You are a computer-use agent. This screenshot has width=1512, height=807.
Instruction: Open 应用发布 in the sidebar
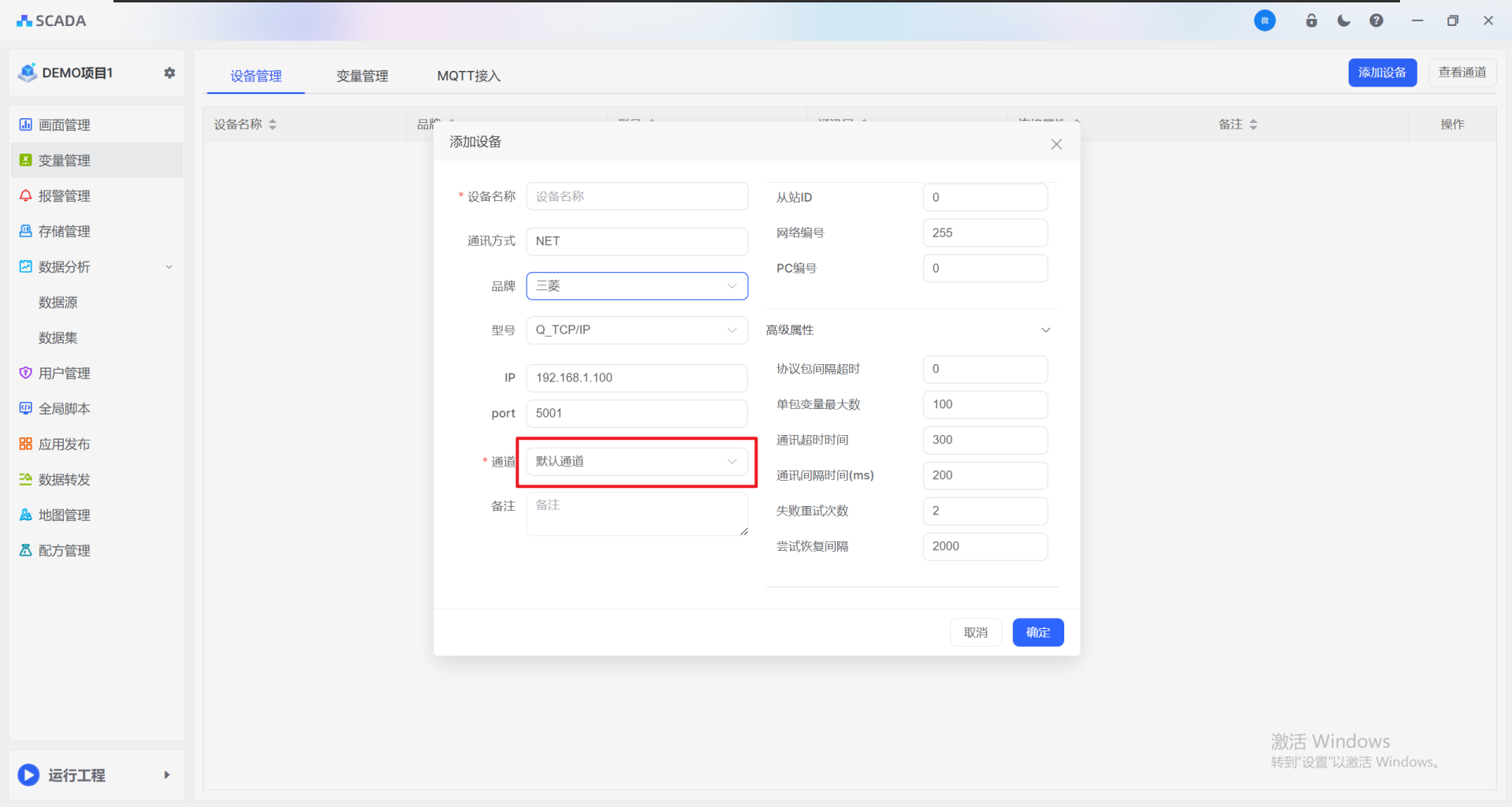(x=96, y=444)
